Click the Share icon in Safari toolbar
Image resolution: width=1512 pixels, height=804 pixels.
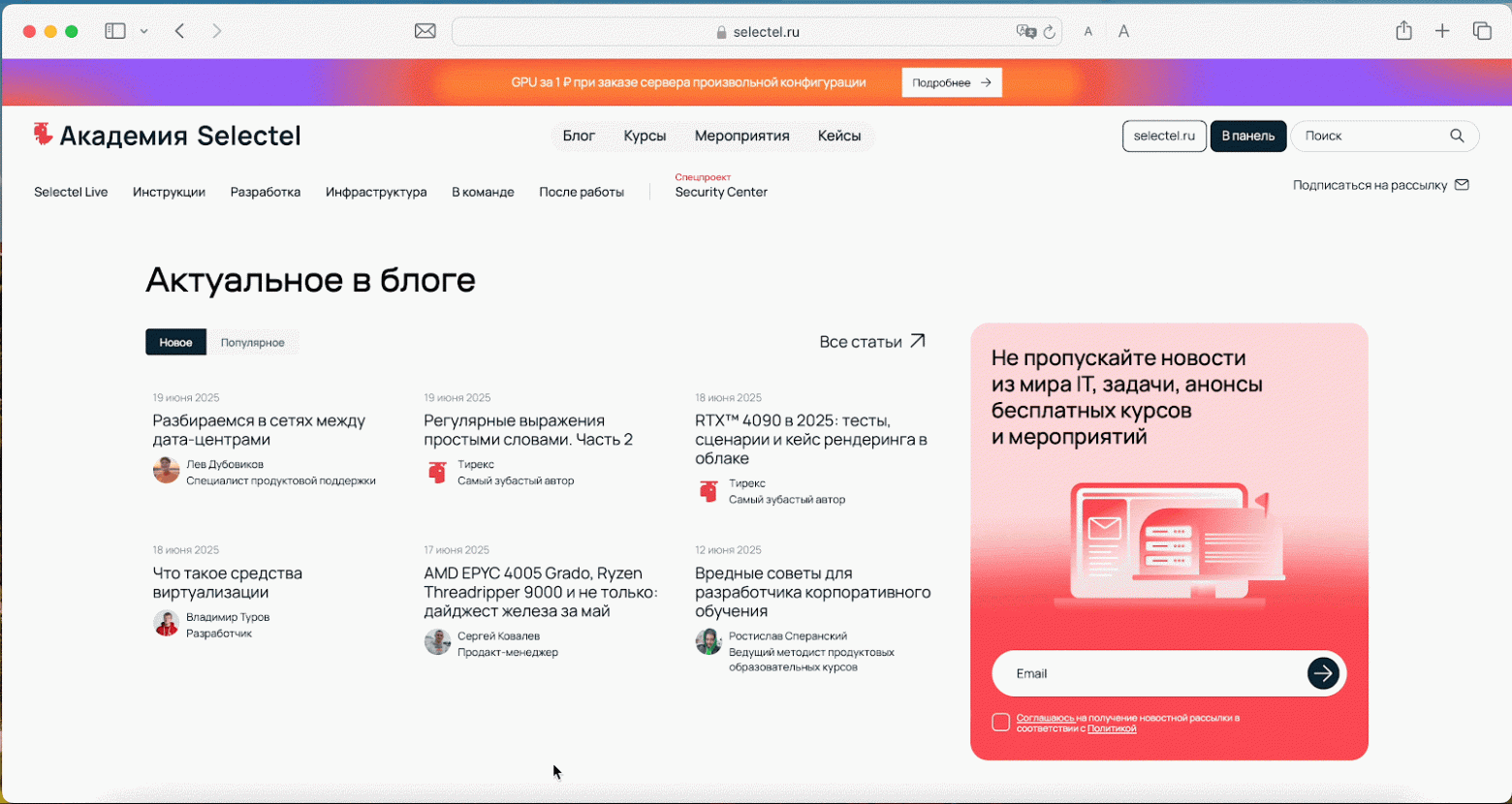tap(1404, 30)
